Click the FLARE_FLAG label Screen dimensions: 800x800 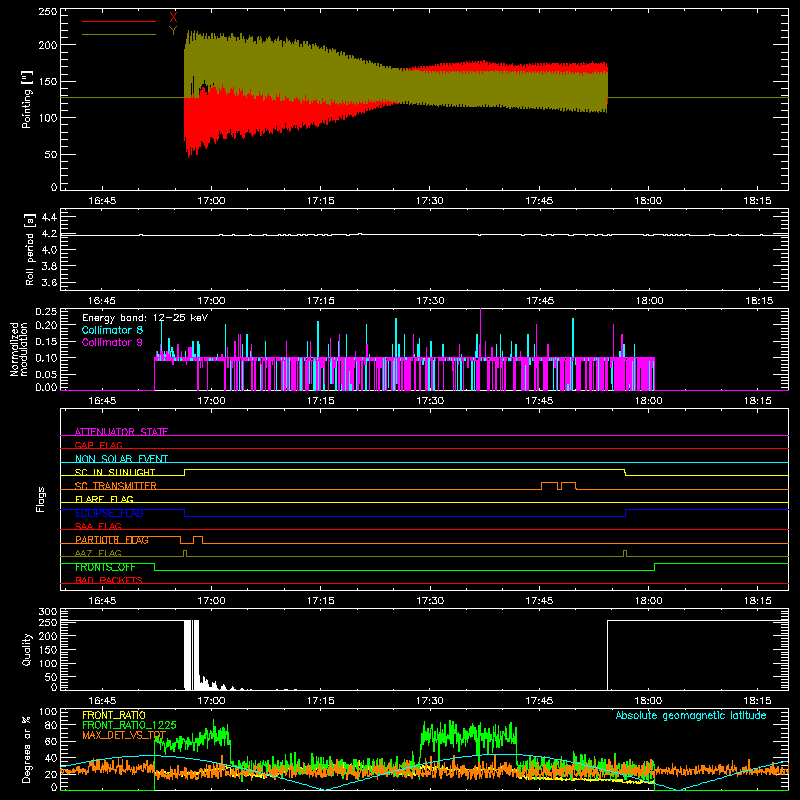pyautogui.click(x=104, y=499)
